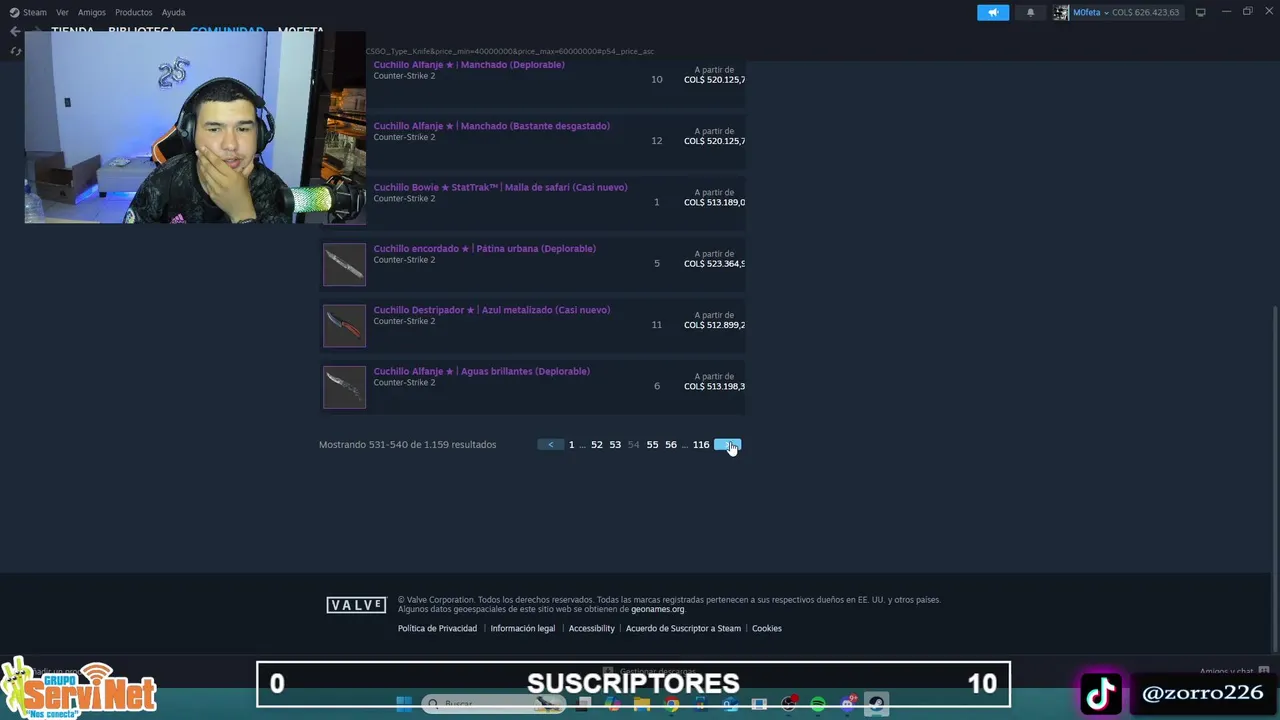Go to next results page arrow
The width and height of the screenshot is (1280, 720).
coord(728,445)
